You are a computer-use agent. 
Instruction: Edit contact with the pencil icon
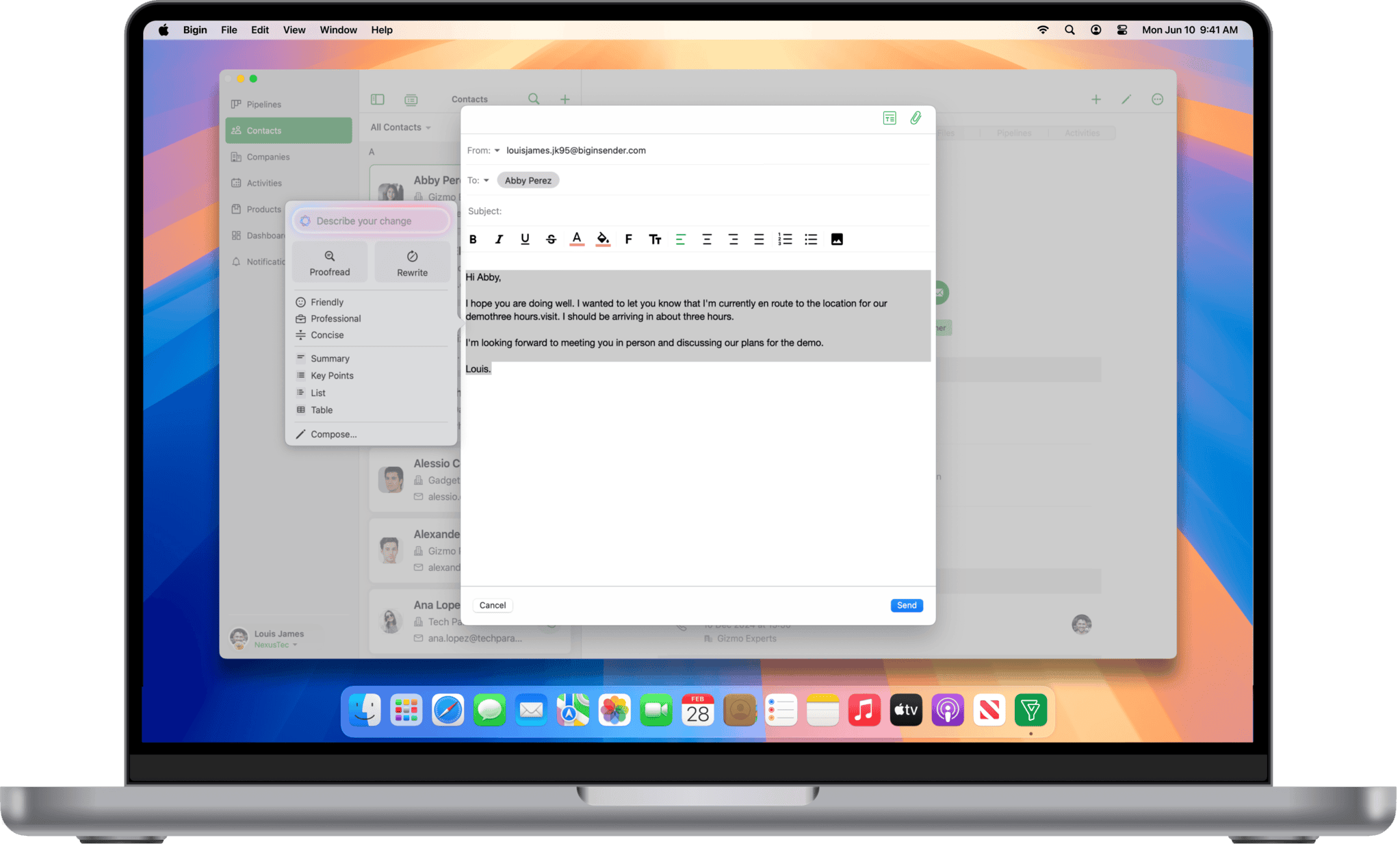pyautogui.click(x=1126, y=100)
